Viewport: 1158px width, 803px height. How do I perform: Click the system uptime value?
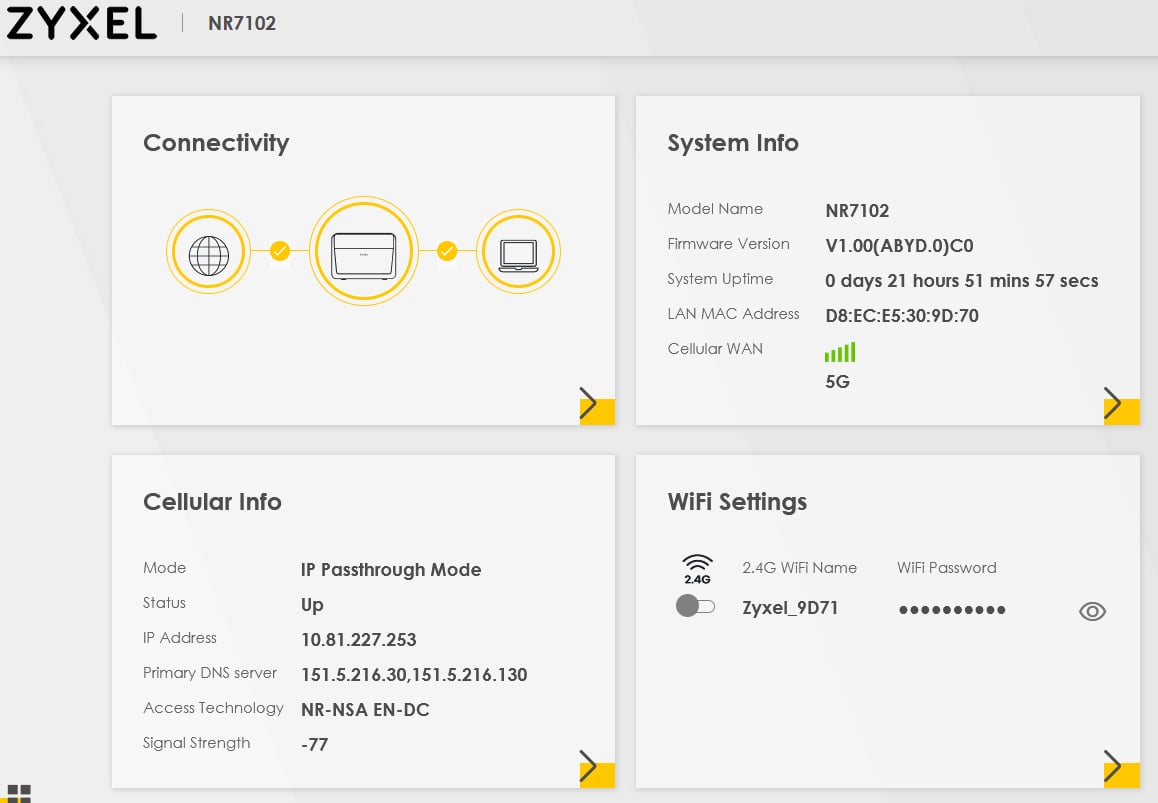click(962, 281)
